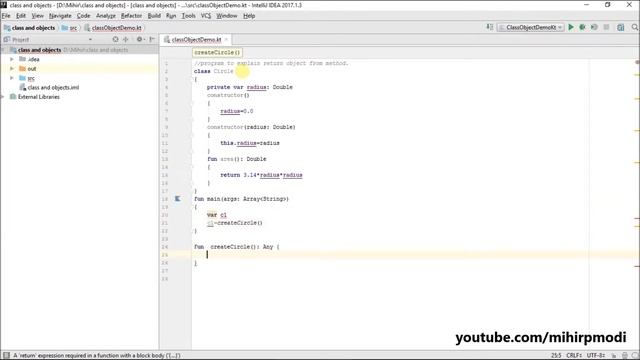The height and width of the screenshot is (360, 640).
Task: Expand the out folder arrow
Action: [x=12, y=69]
